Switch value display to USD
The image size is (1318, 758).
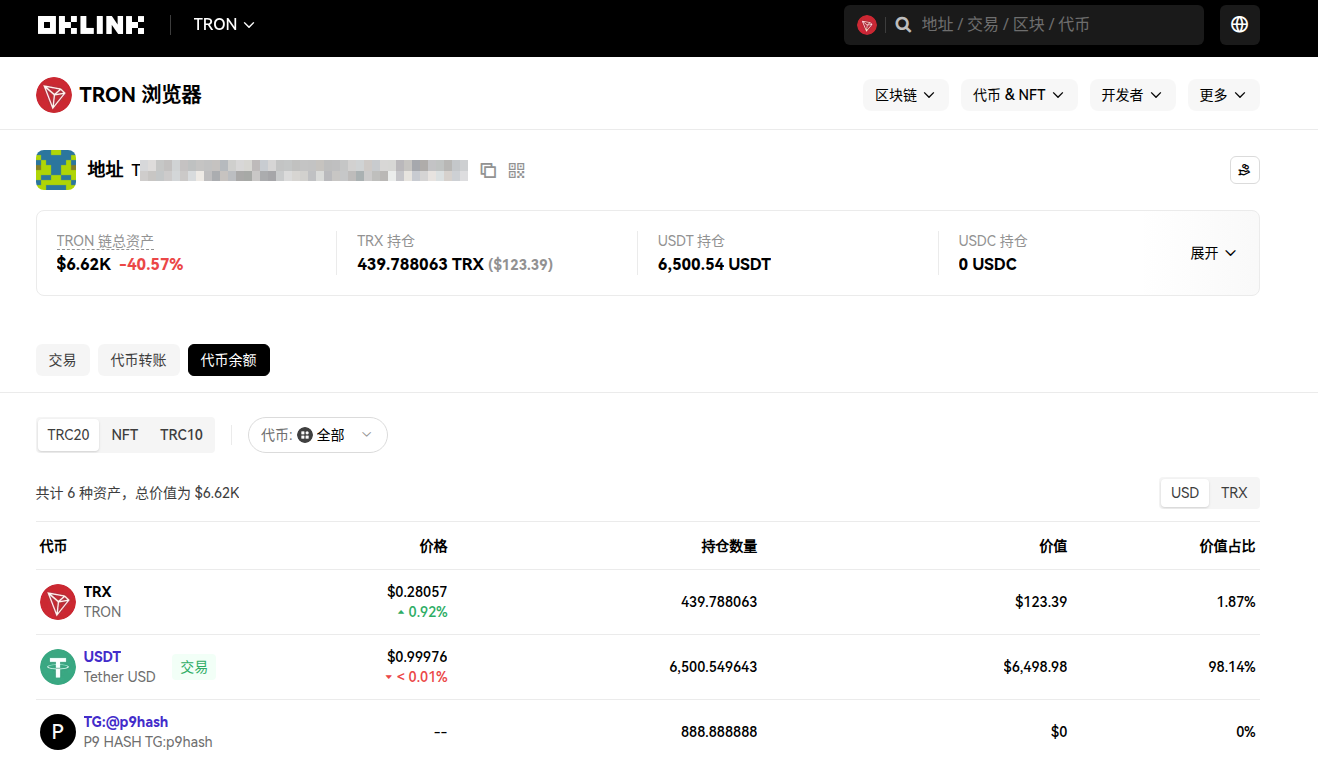coord(1184,493)
